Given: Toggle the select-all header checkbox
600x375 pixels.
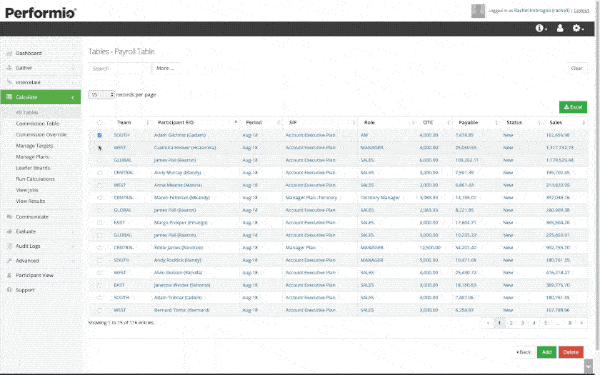Looking at the screenshot, I should 99,122.
